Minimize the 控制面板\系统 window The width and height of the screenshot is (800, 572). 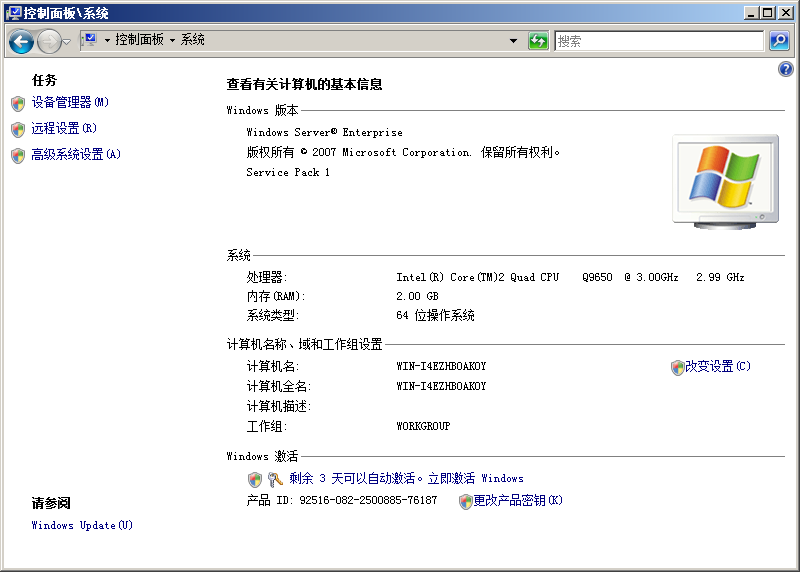pos(751,13)
